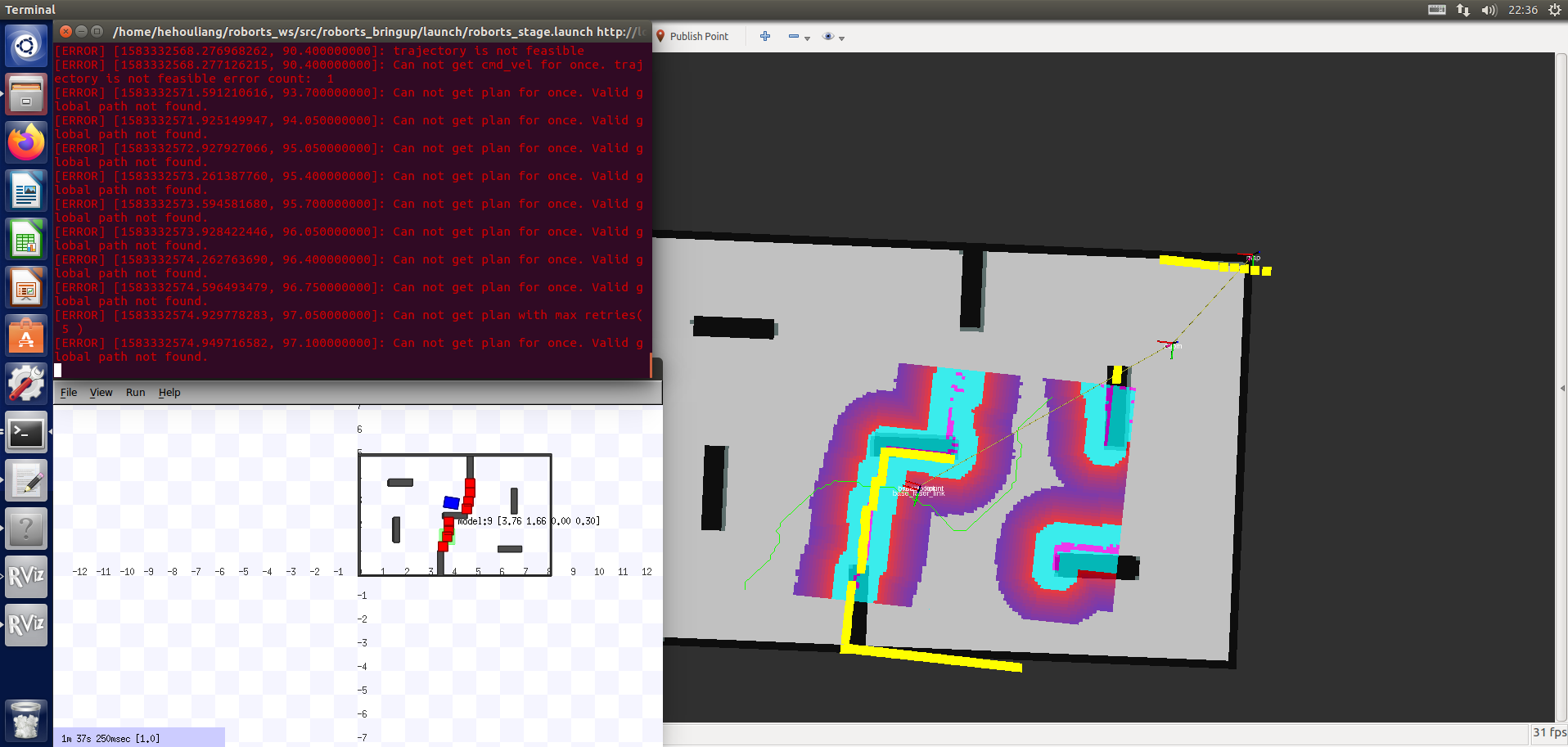
Task: Click the eye view options icon
Action: 828,36
